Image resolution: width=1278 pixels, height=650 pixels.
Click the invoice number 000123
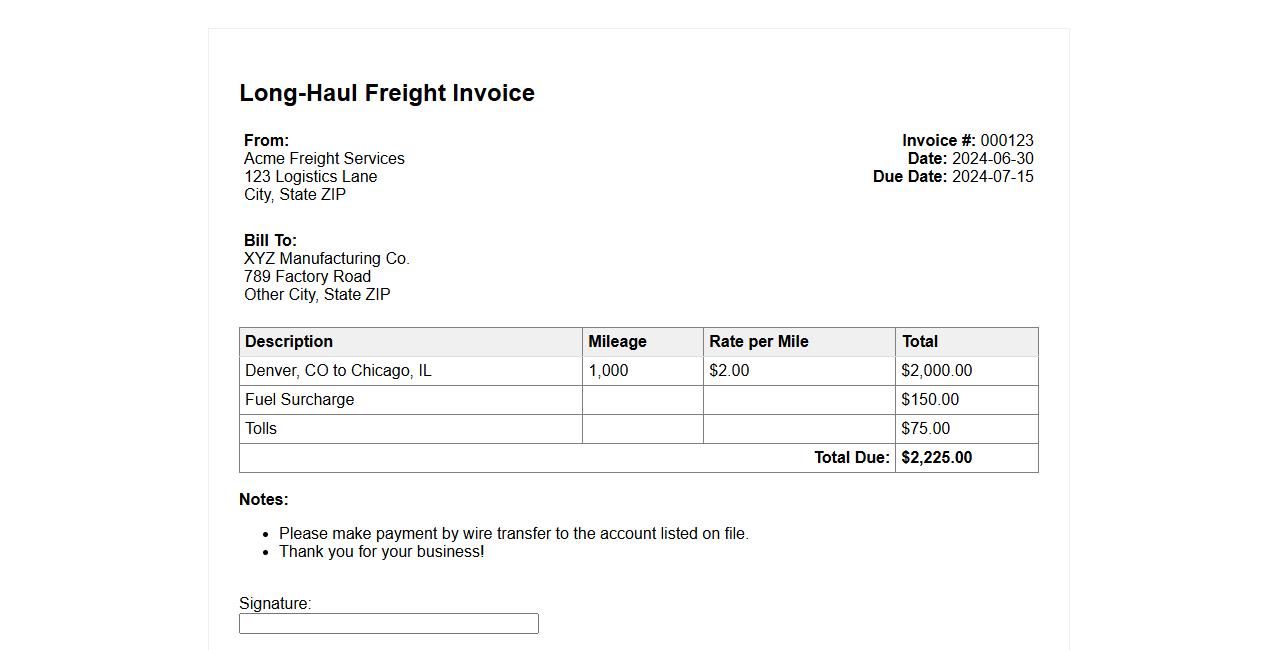[x=1006, y=141]
